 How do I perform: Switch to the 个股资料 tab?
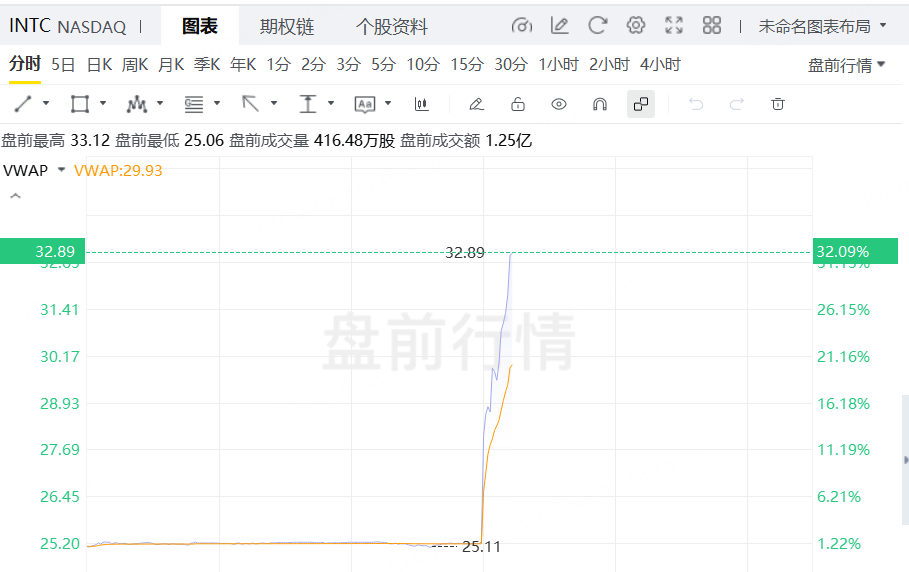click(392, 26)
